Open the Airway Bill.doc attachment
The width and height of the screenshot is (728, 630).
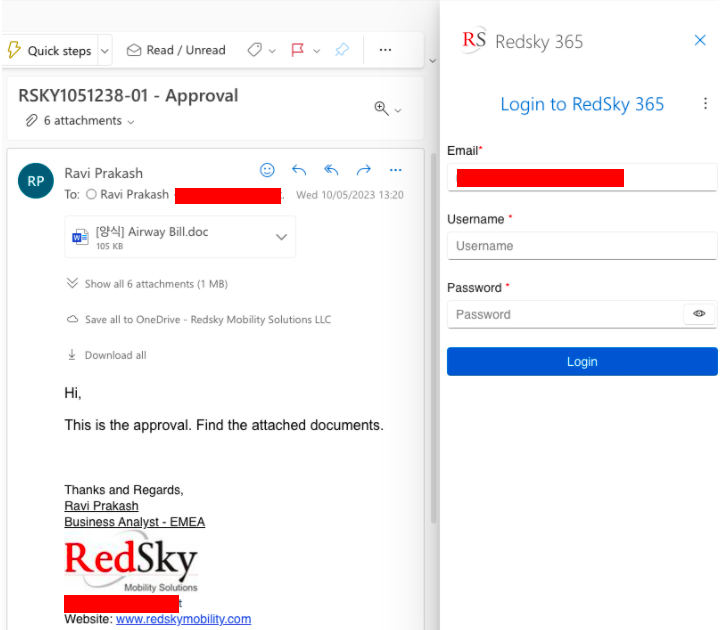point(180,237)
